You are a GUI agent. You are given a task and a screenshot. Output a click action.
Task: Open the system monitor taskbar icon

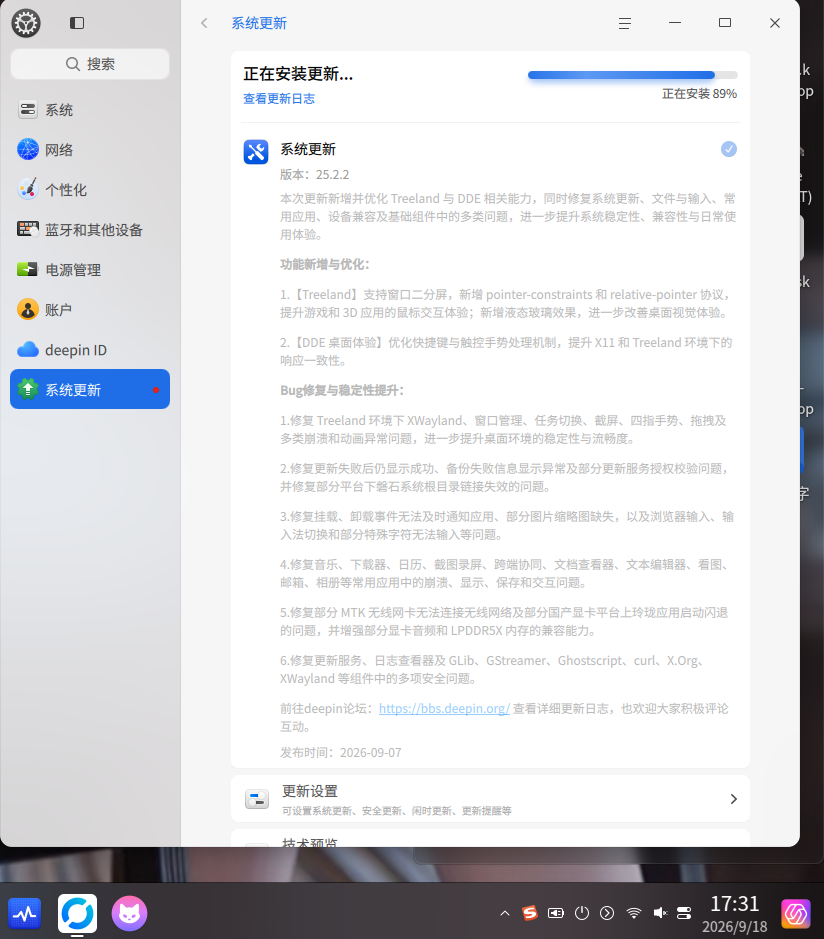(x=25, y=913)
